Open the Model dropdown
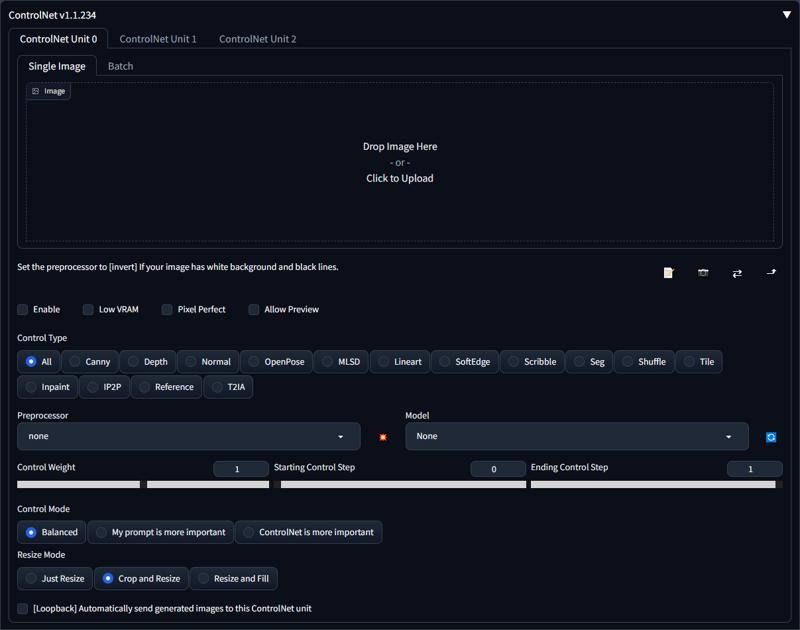Screen dimensions: 800x630 [577, 436]
